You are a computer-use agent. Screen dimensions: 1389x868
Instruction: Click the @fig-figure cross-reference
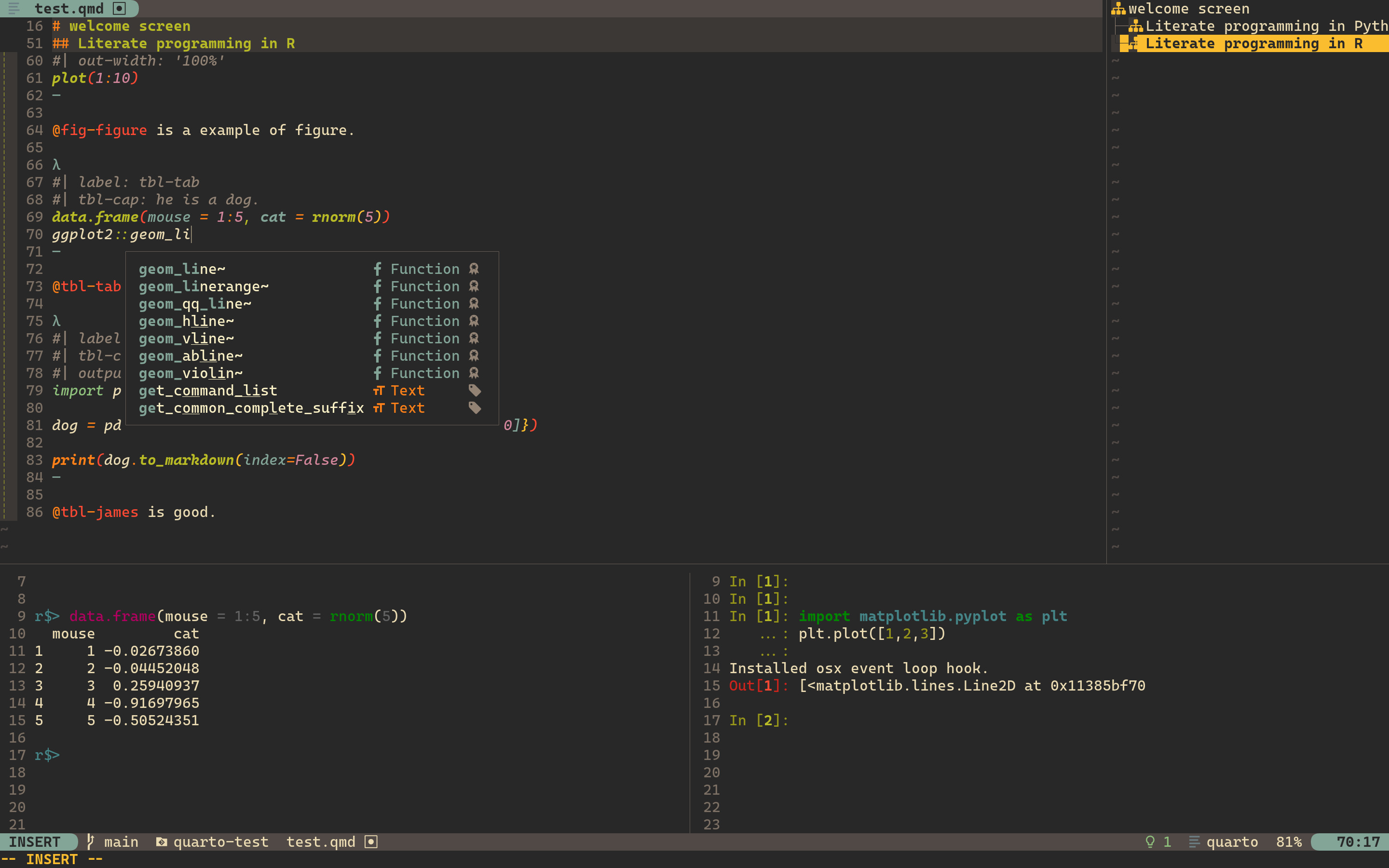99,130
